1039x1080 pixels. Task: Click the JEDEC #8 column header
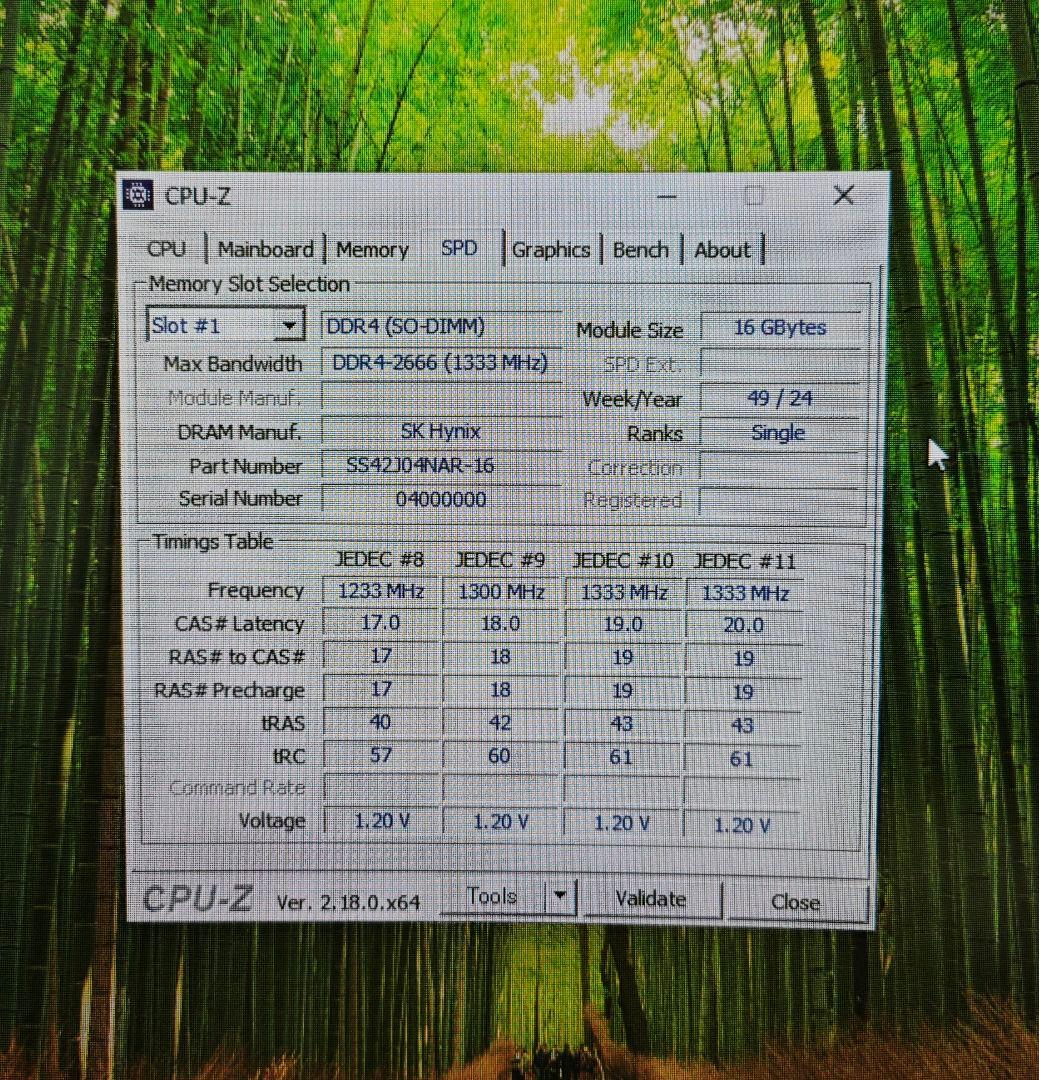point(379,559)
